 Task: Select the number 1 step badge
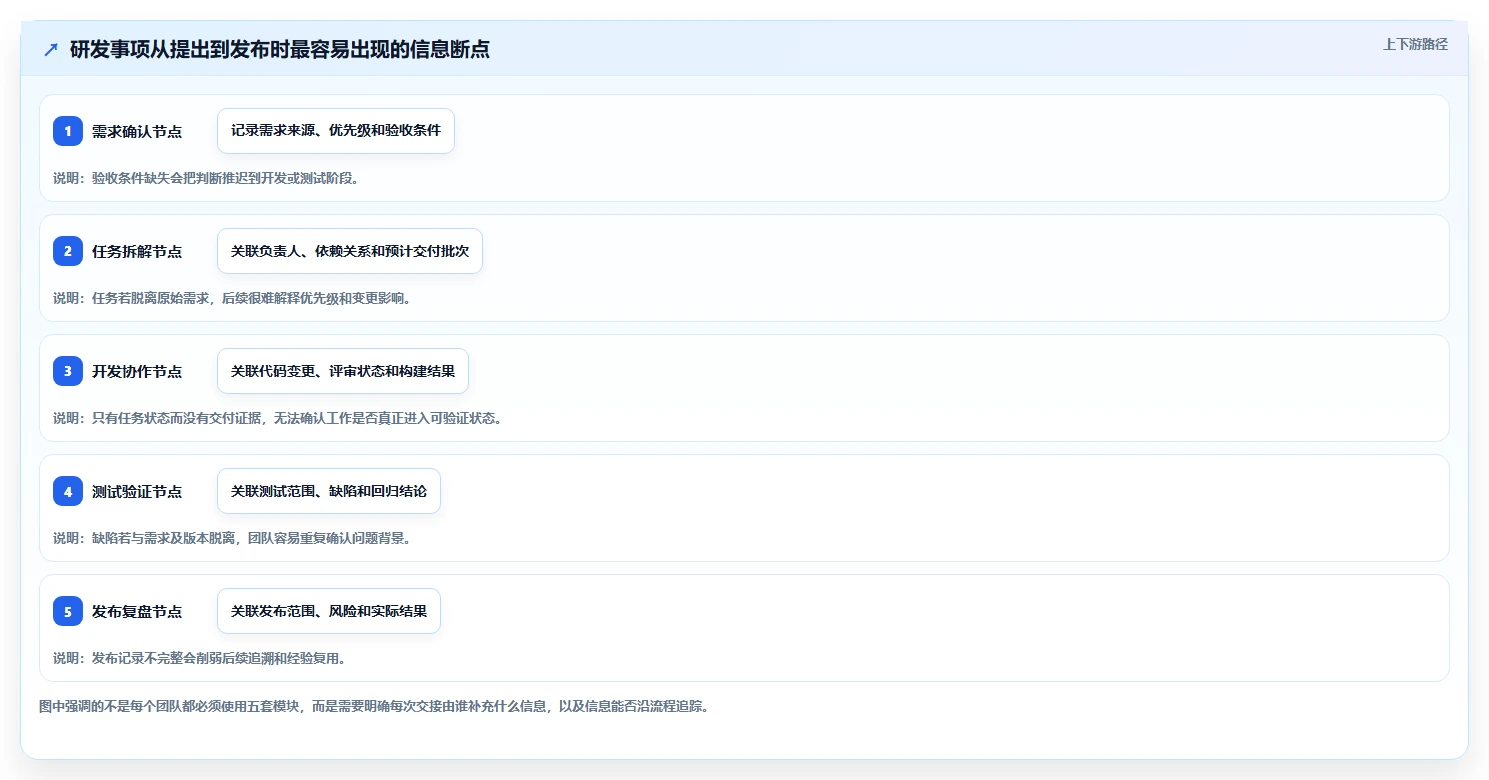coord(68,131)
